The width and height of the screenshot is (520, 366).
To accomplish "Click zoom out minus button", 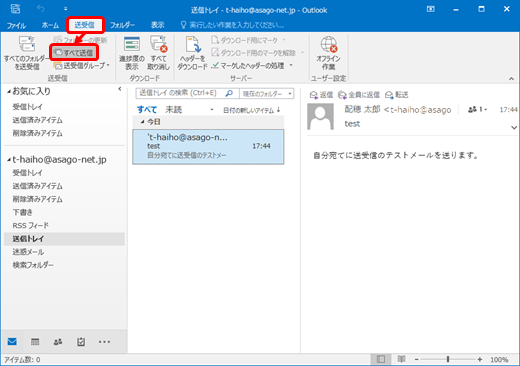I will [x=416, y=360].
